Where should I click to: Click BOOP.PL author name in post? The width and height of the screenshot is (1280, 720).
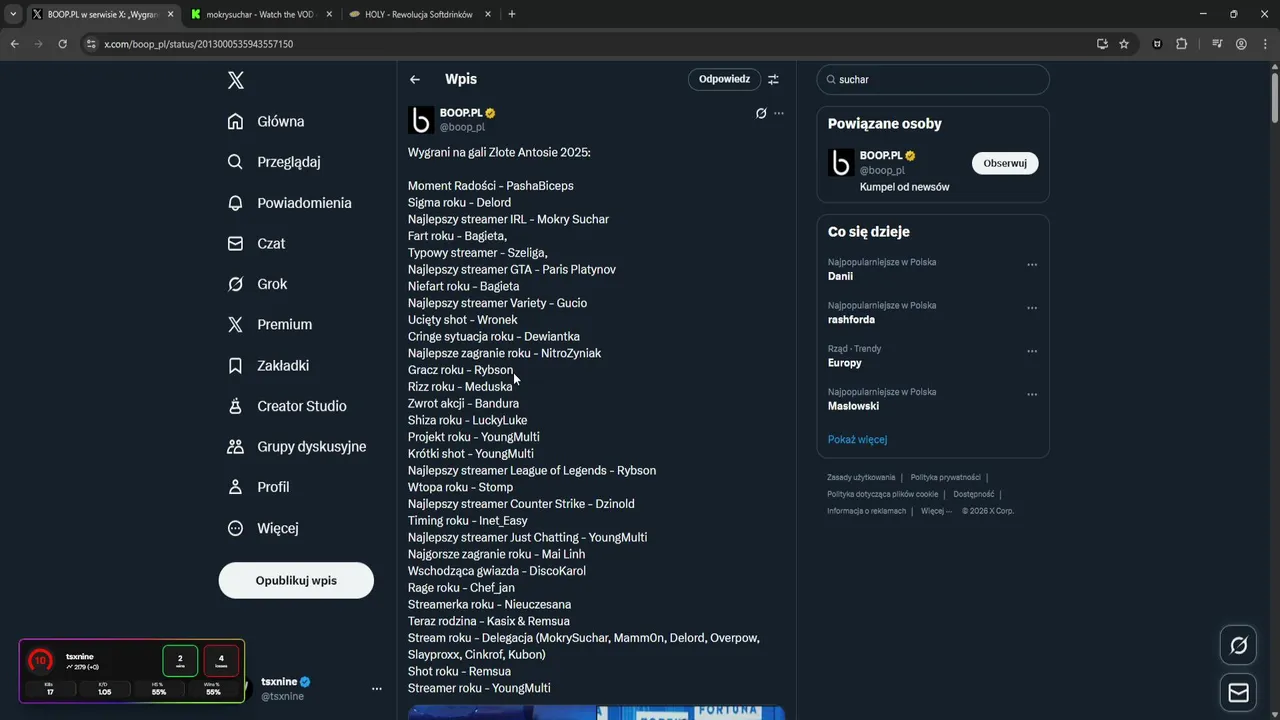coord(461,113)
